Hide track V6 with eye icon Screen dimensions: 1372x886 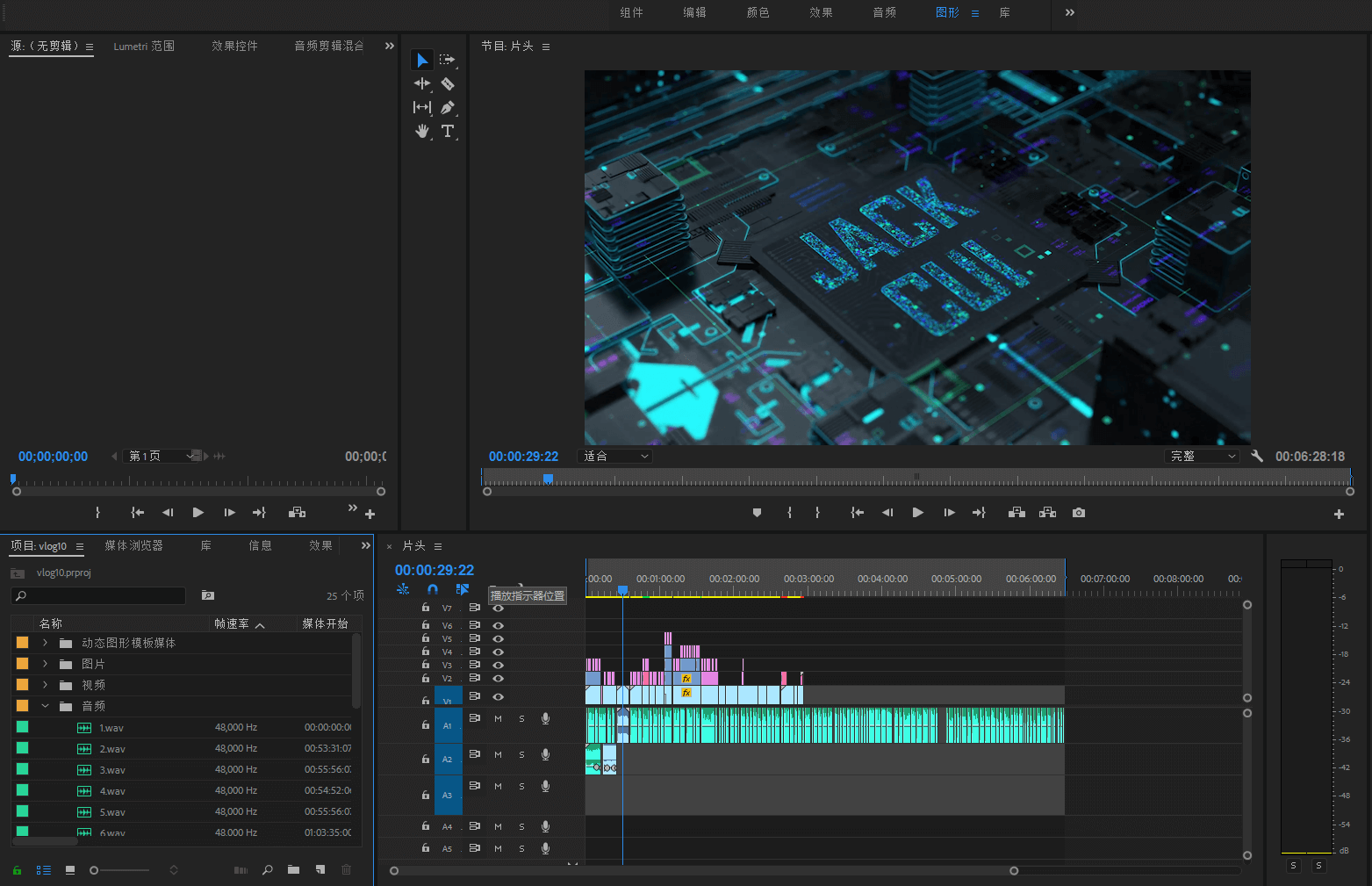coord(499,625)
